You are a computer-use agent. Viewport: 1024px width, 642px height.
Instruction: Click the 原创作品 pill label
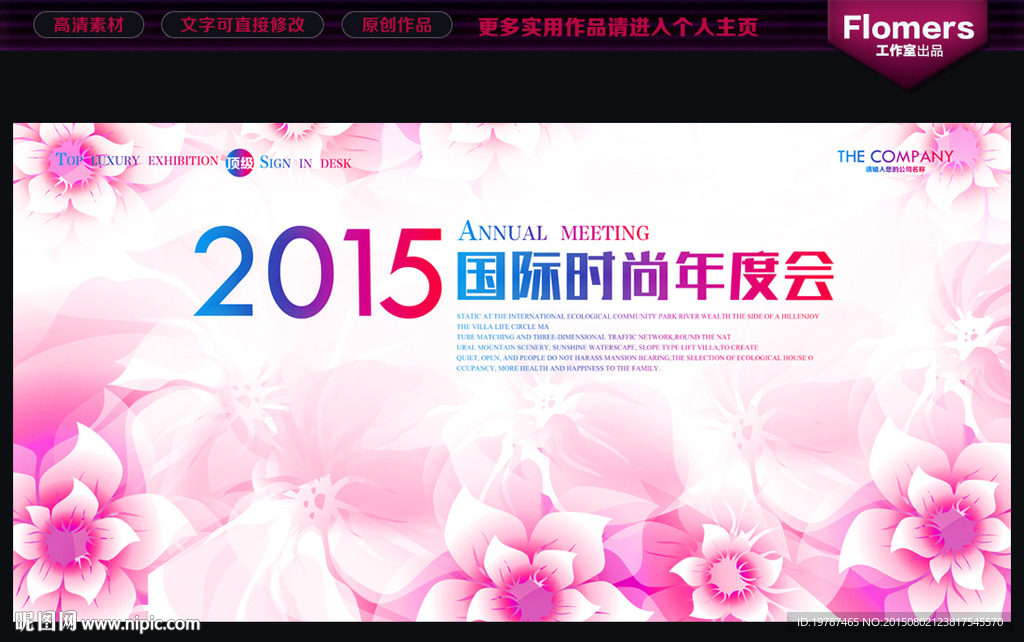[396, 25]
